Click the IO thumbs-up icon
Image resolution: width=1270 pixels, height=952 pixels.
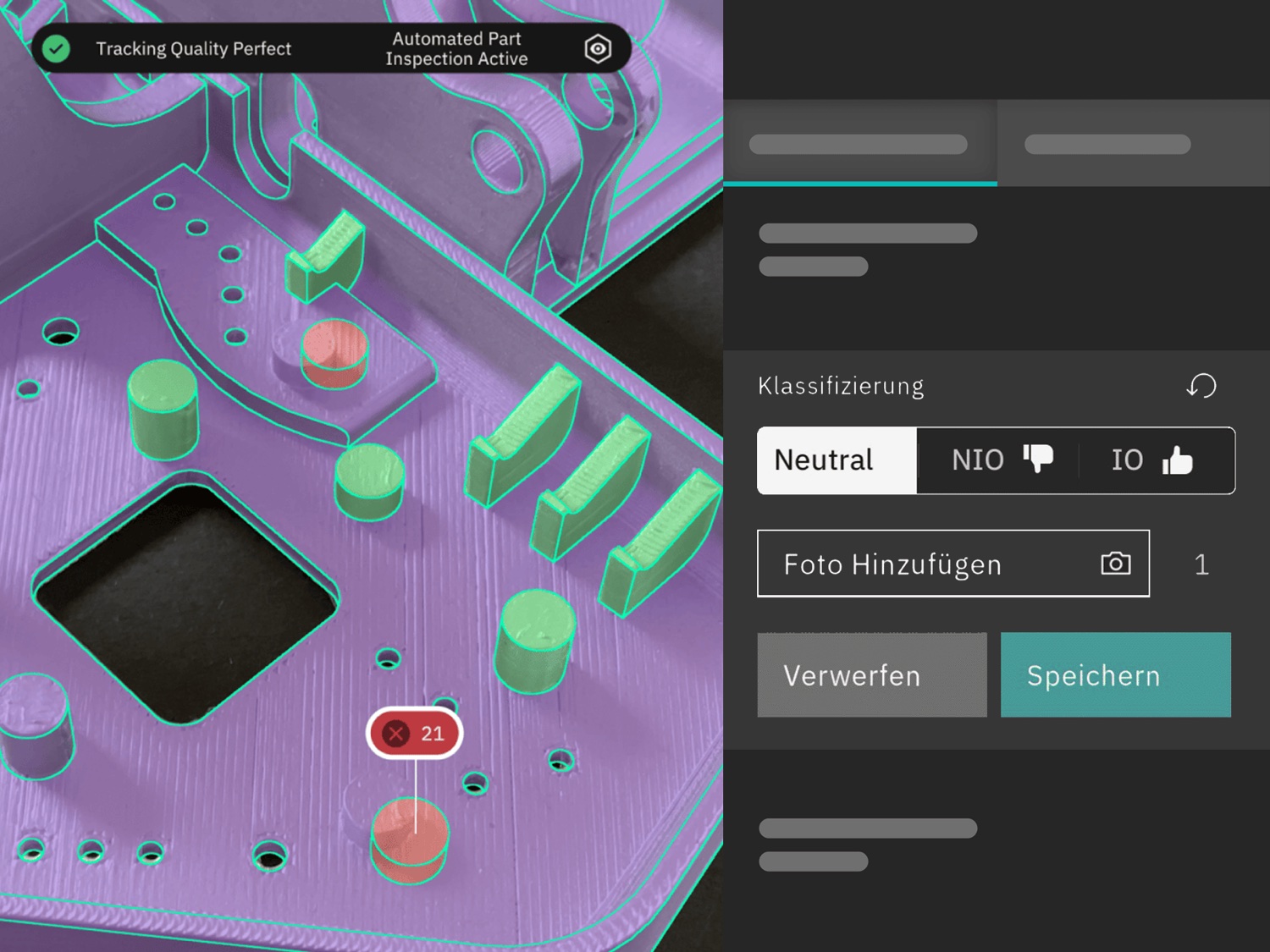pyautogui.click(x=1177, y=459)
